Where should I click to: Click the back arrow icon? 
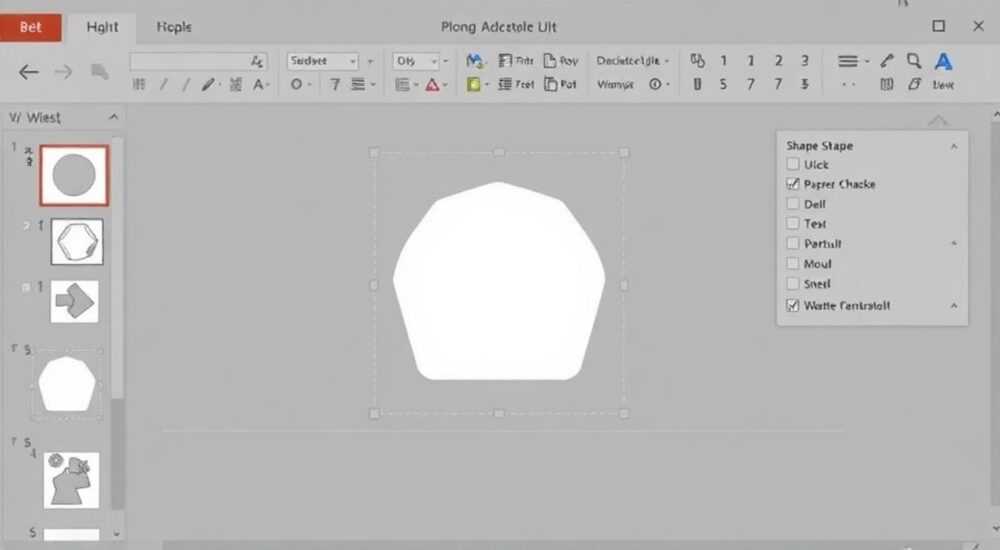(29, 72)
